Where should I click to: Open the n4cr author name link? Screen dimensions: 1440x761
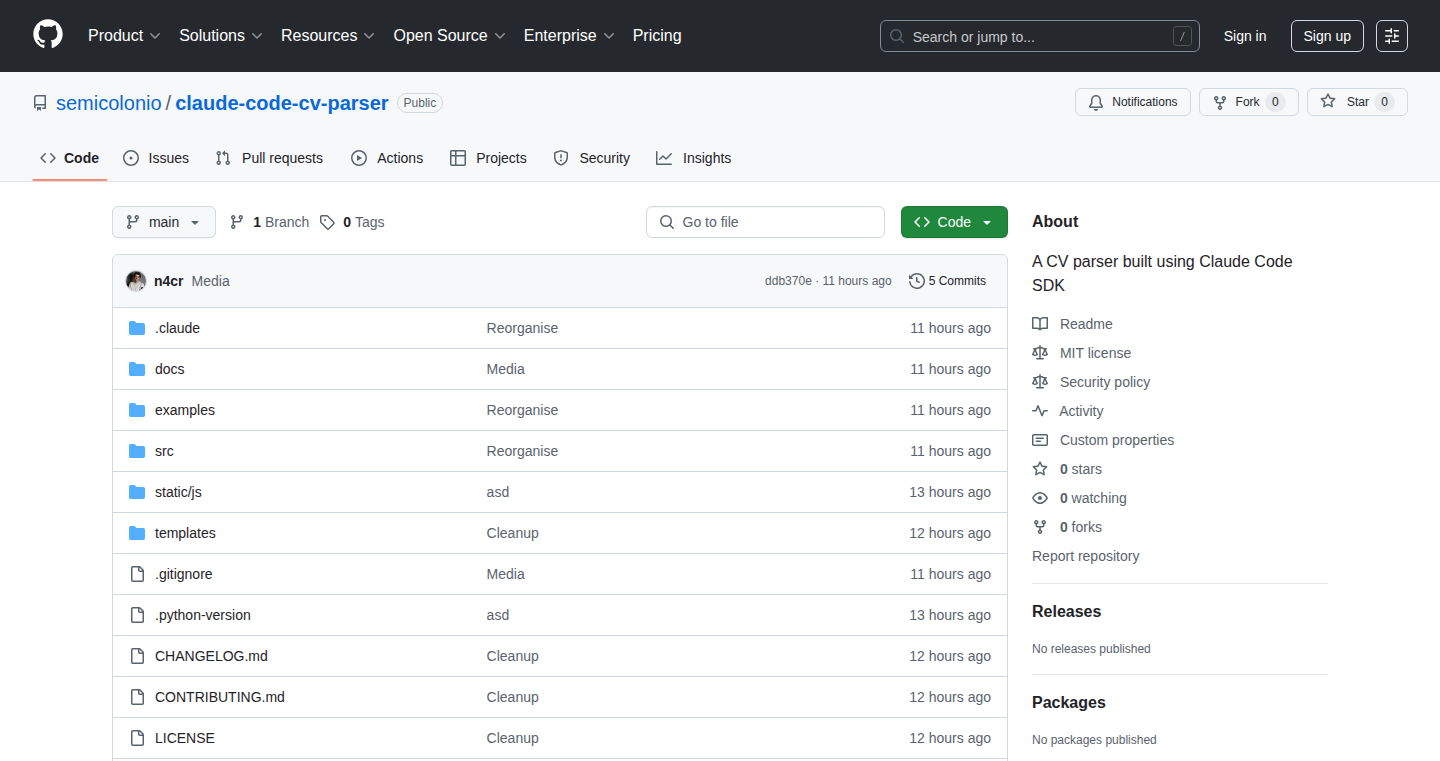click(x=168, y=281)
